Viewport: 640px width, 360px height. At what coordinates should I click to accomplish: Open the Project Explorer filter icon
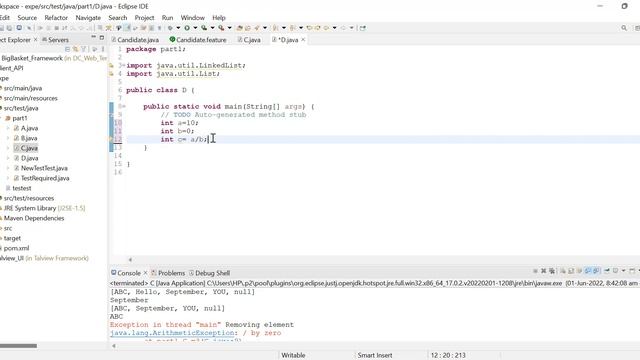84,49
